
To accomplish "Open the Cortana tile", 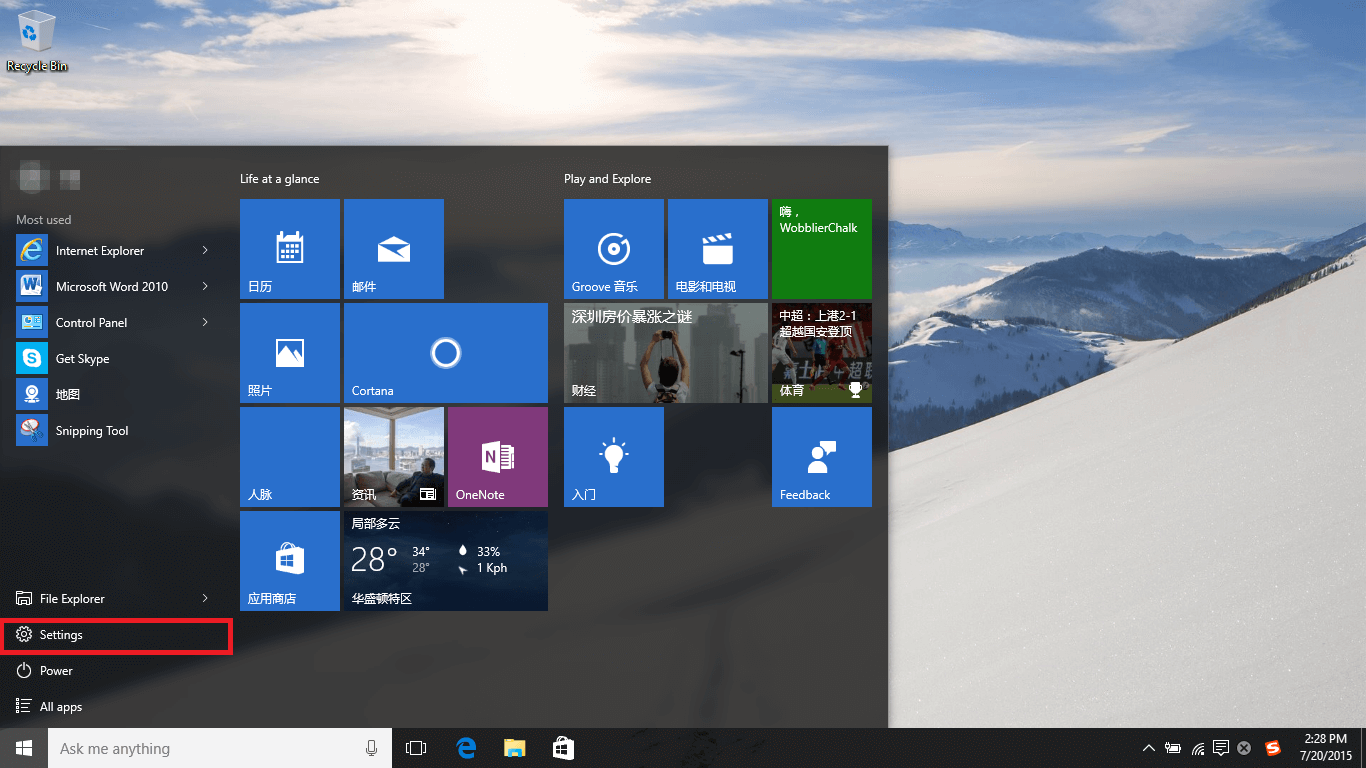I will tap(446, 353).
